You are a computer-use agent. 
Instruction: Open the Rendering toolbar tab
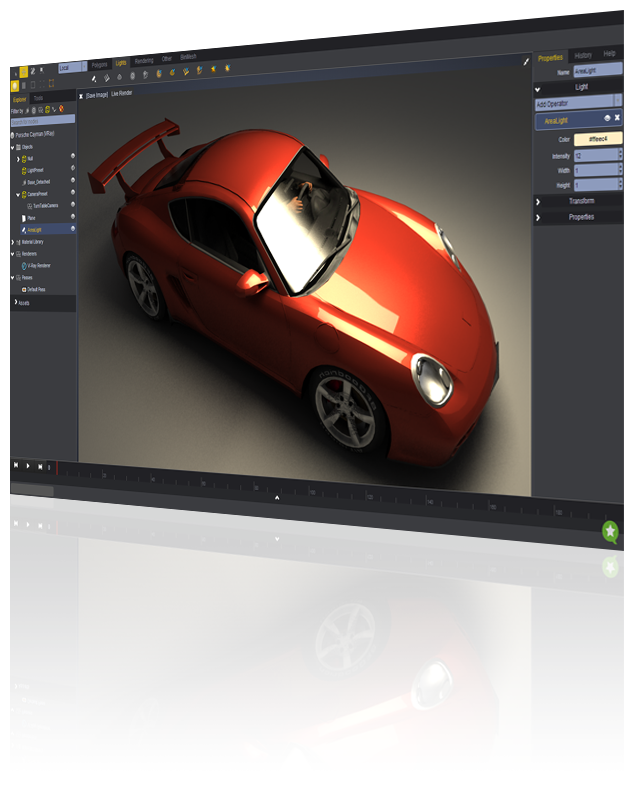point(144,61)
